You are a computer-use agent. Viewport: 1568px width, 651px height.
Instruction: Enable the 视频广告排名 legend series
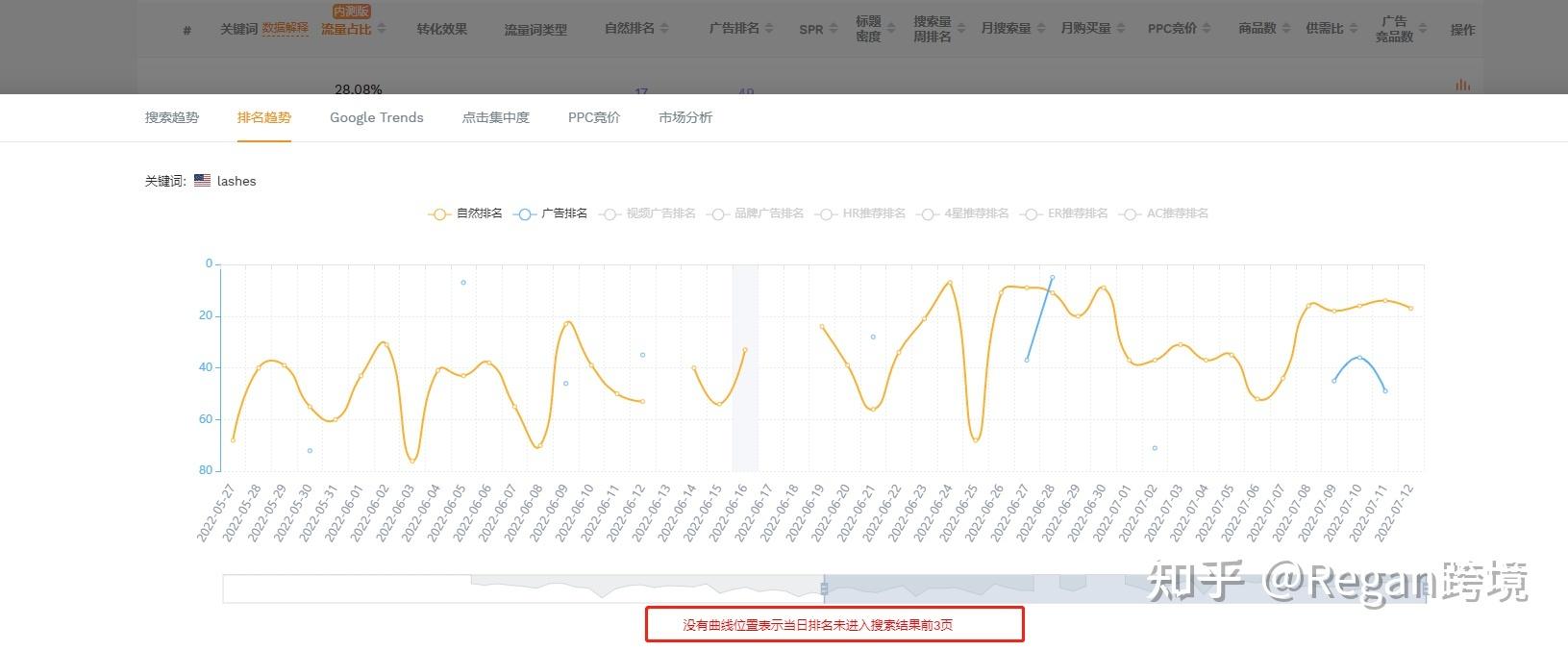(x=647, y=213)
